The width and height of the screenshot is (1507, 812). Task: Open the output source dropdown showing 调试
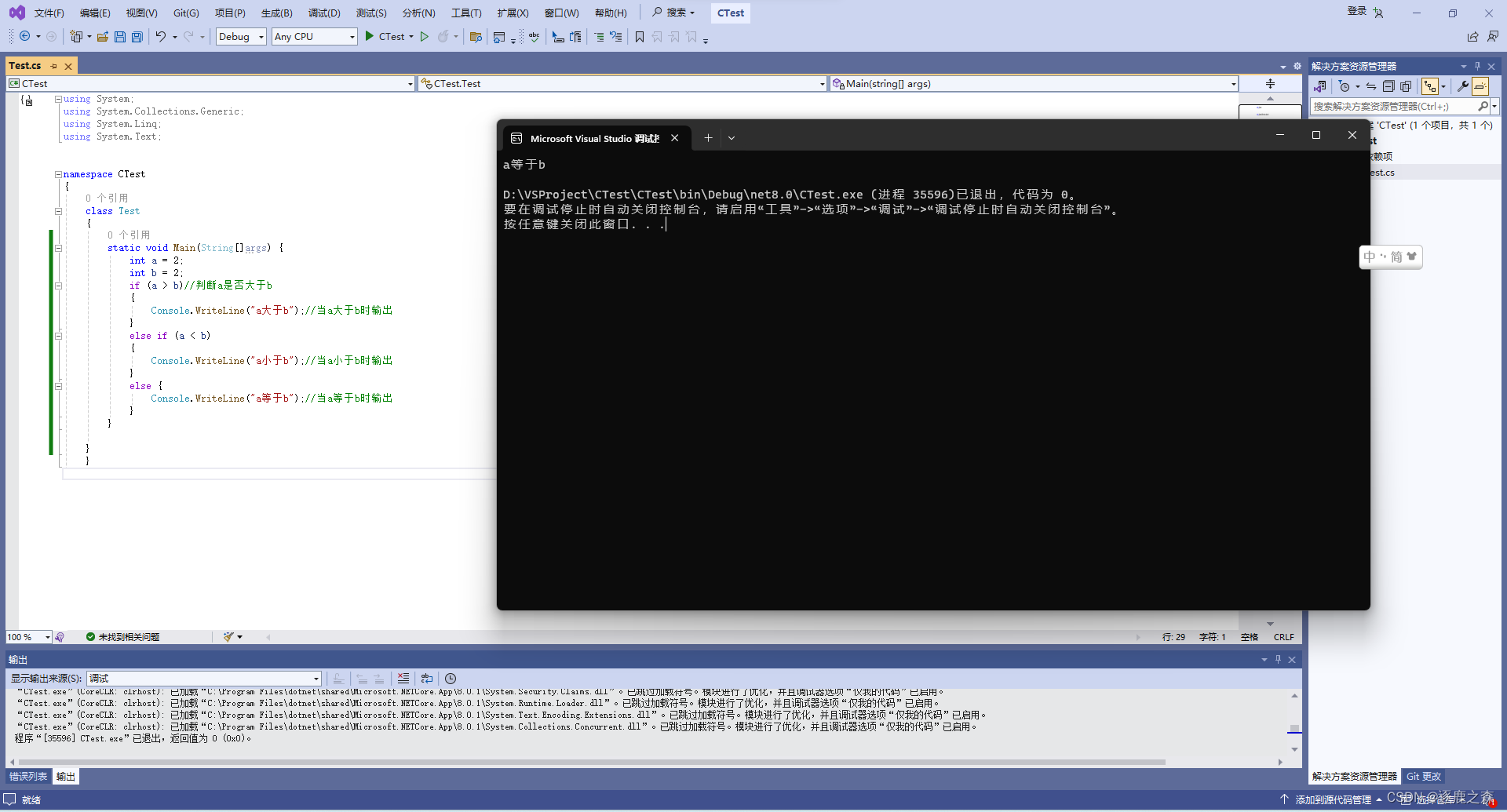(204, 679)
